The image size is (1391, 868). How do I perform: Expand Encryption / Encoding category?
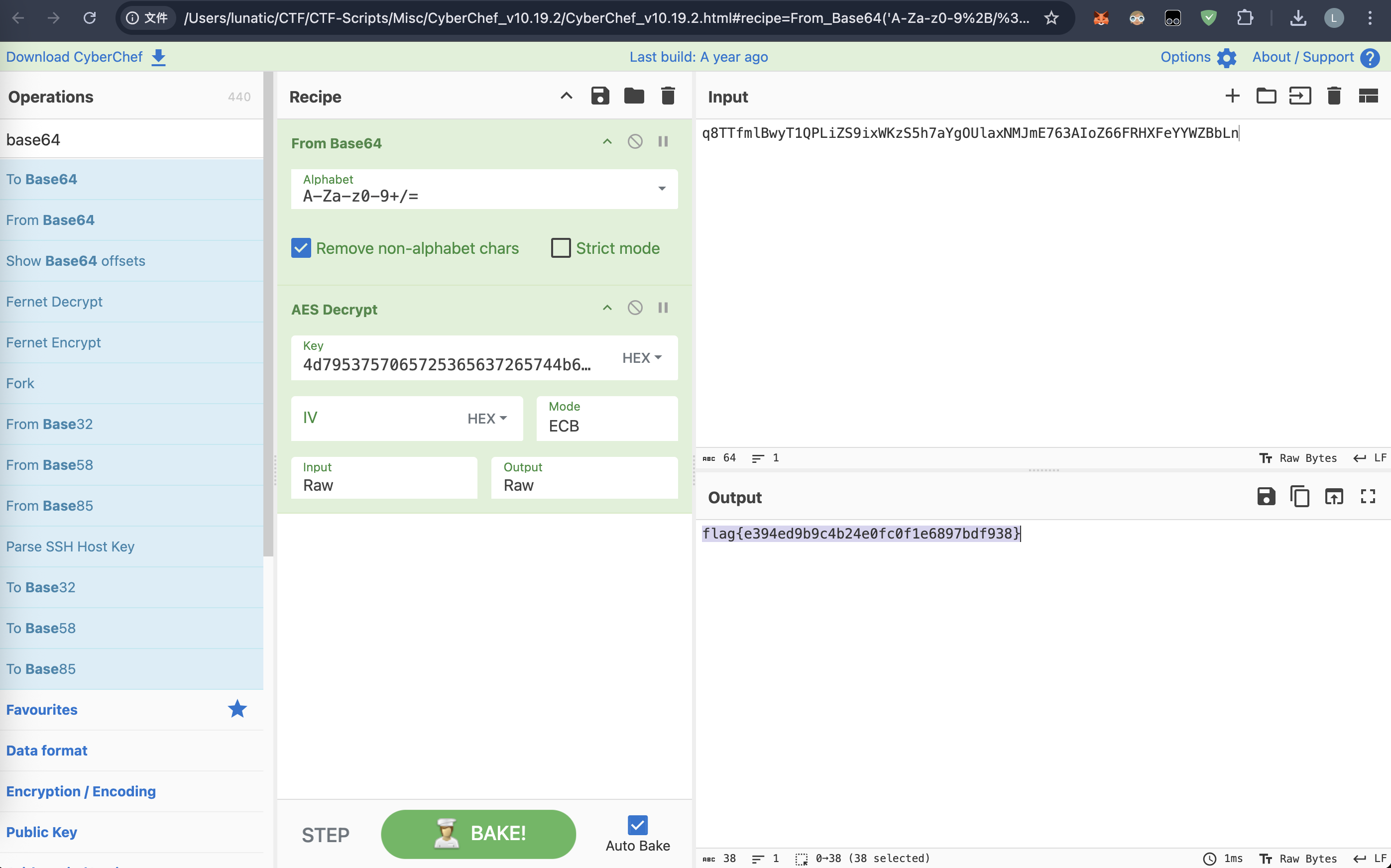click(x=131, y=791)
